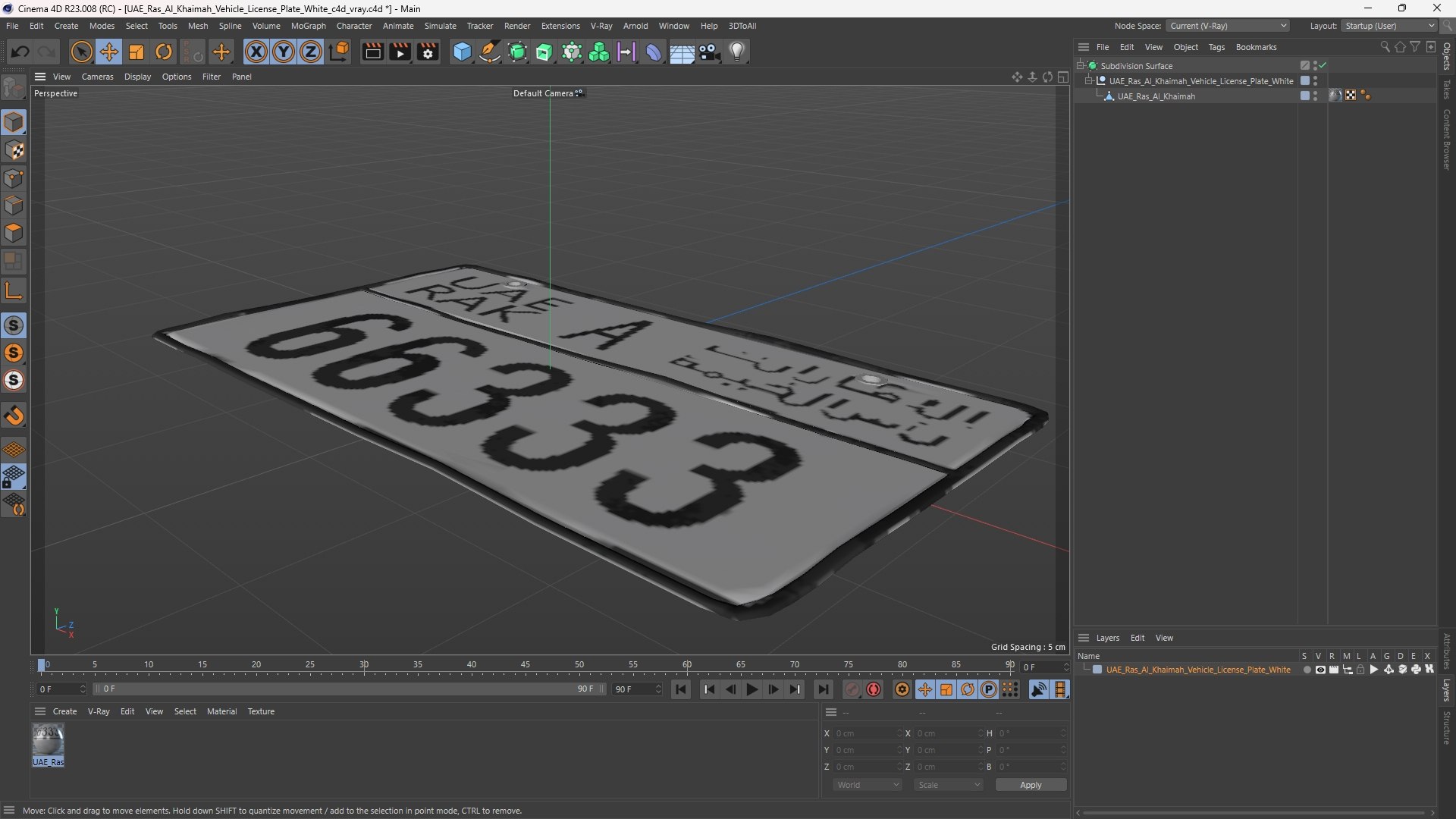
Task: Open the viewport Cameras menu
Action: point(97,77)
